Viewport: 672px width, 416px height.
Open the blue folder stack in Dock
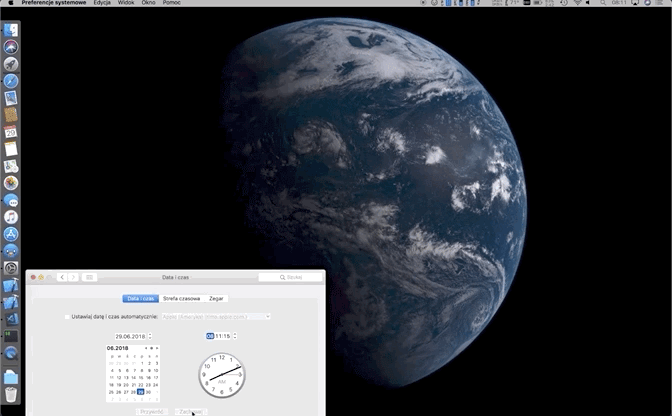pos(11,377)
